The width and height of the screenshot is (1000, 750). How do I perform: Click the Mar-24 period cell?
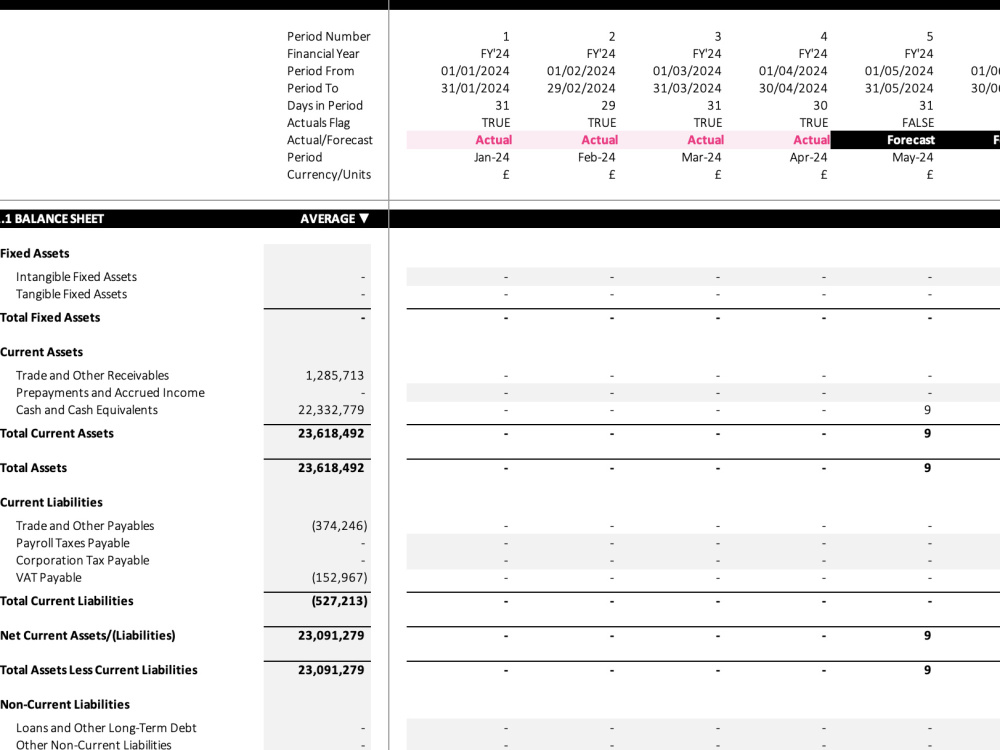coord(702,158)
